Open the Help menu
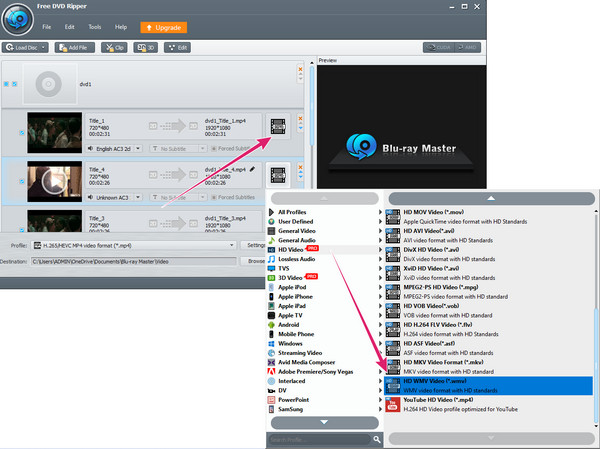600x449 pixels. tap(121, 27)
